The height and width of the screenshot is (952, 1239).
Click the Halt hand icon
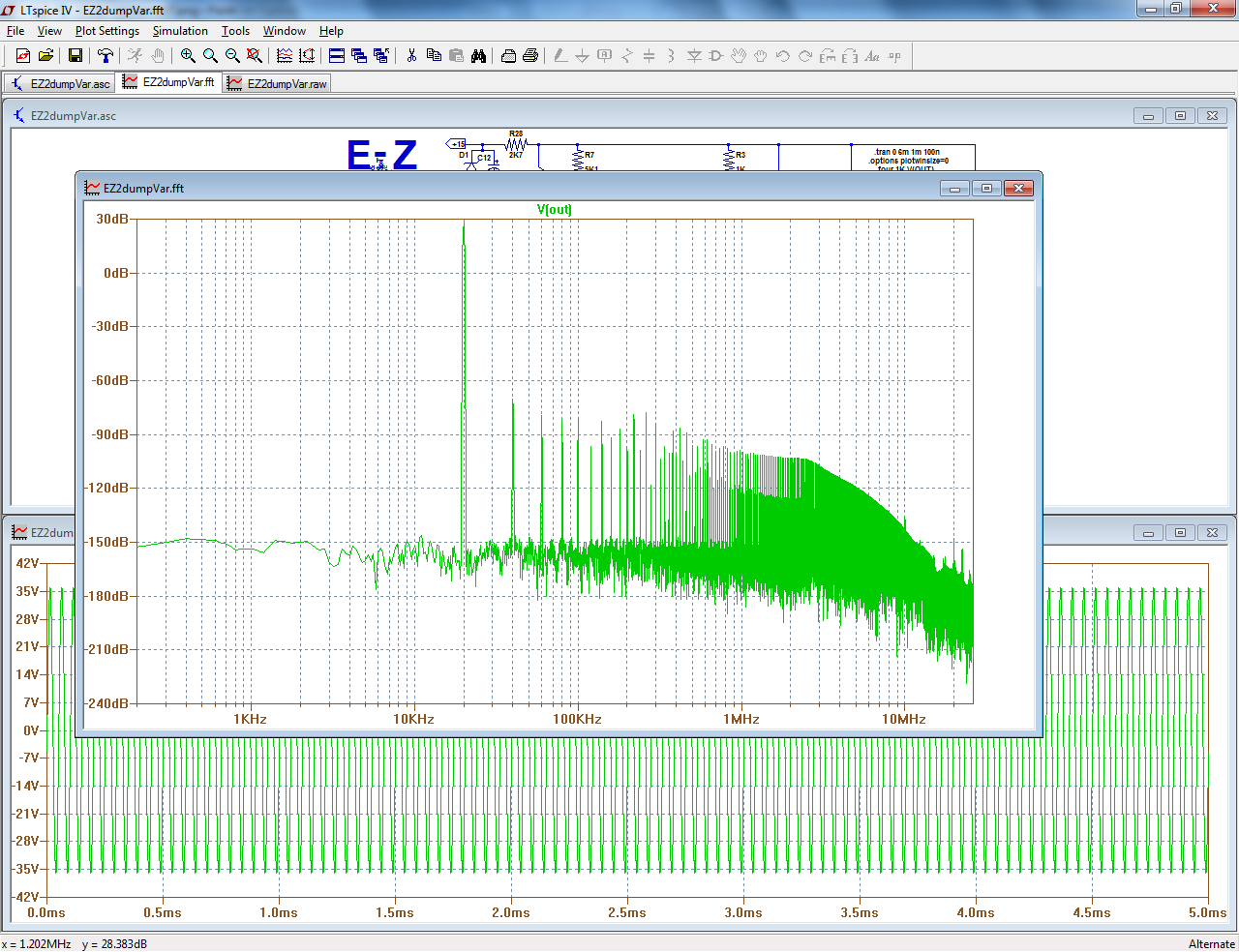[x=158, y=56]
